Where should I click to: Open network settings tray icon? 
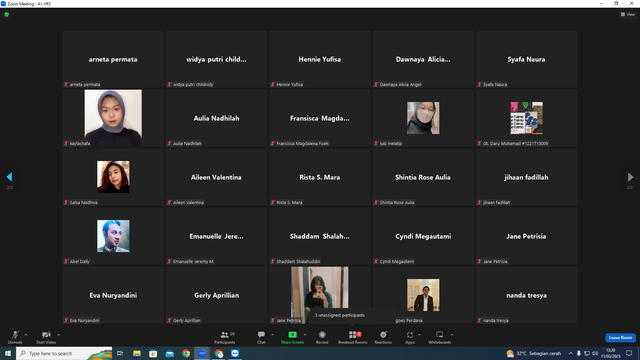587,353
